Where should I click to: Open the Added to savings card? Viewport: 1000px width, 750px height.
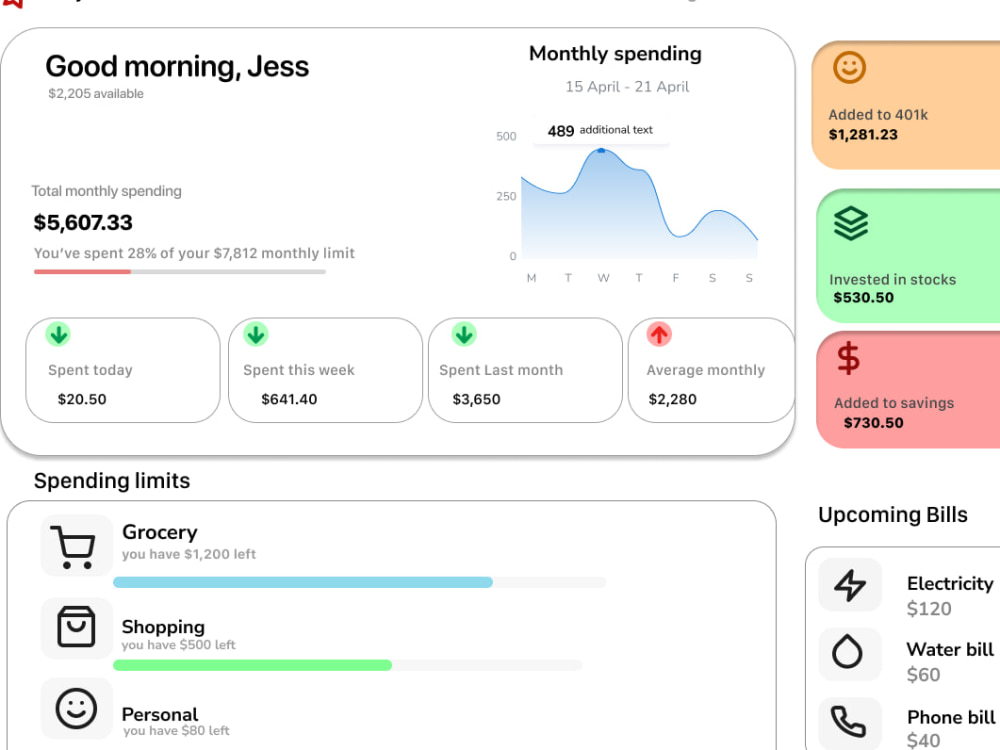pyautogui.click(x=908, y=390)
